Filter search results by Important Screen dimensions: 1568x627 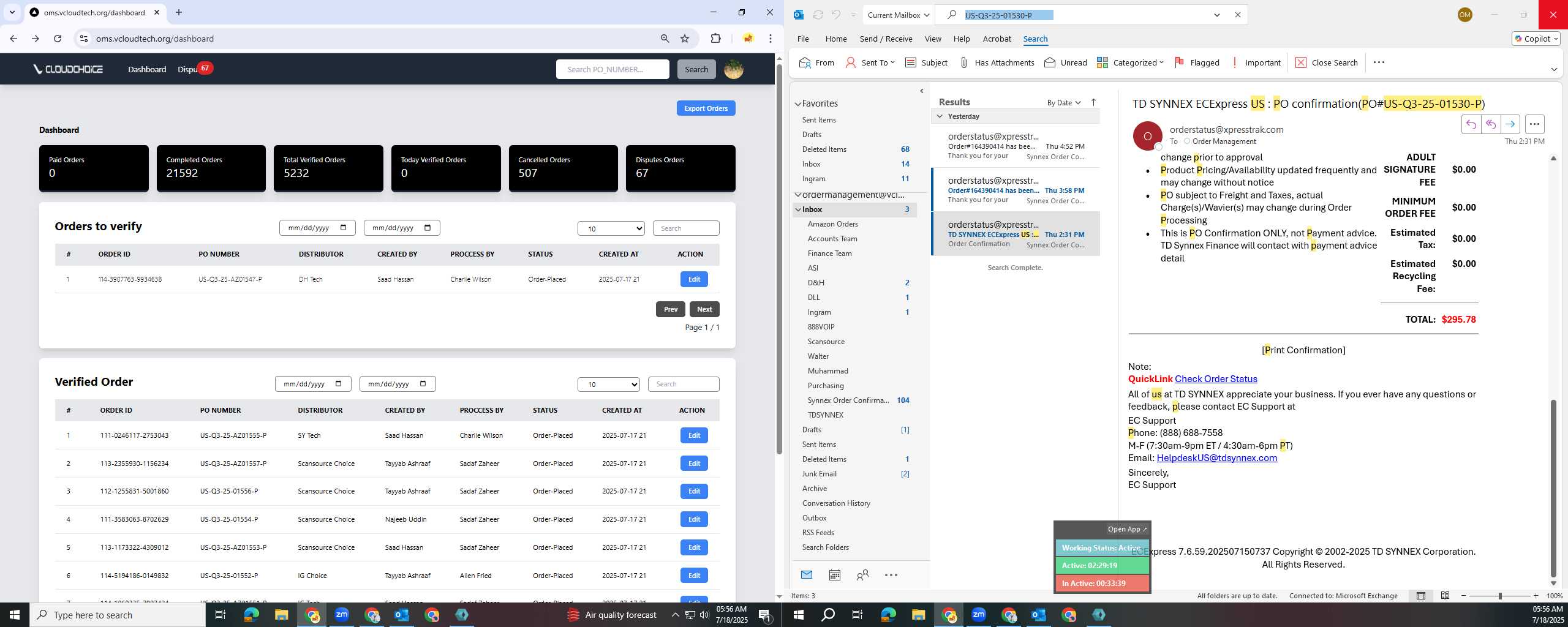(x=1255, y=62)
